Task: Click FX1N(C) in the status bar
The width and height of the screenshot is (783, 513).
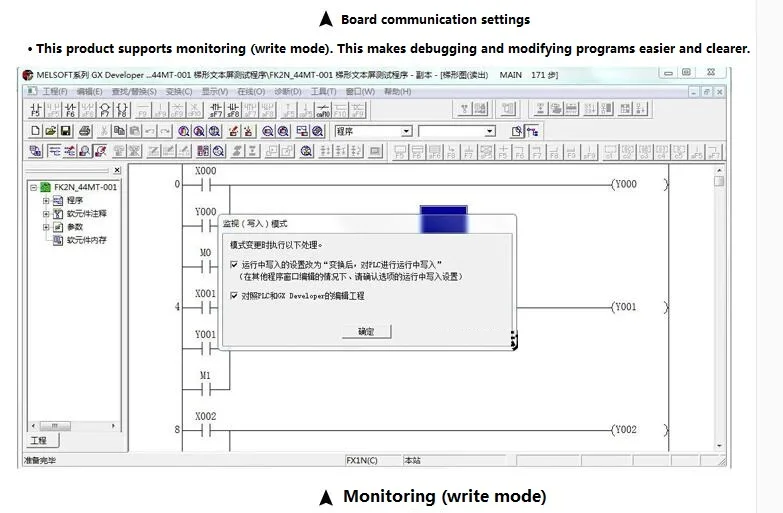Action: click(362, 460)
